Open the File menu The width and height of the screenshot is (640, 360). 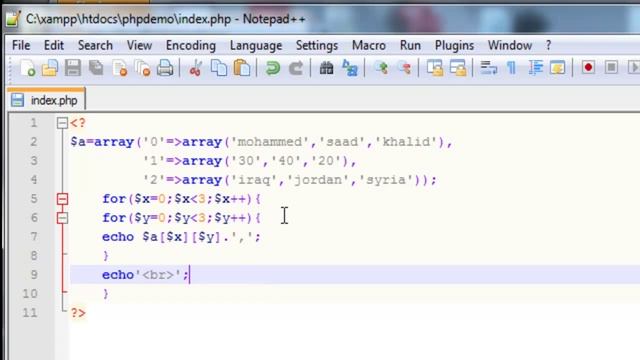click(21, 45)
